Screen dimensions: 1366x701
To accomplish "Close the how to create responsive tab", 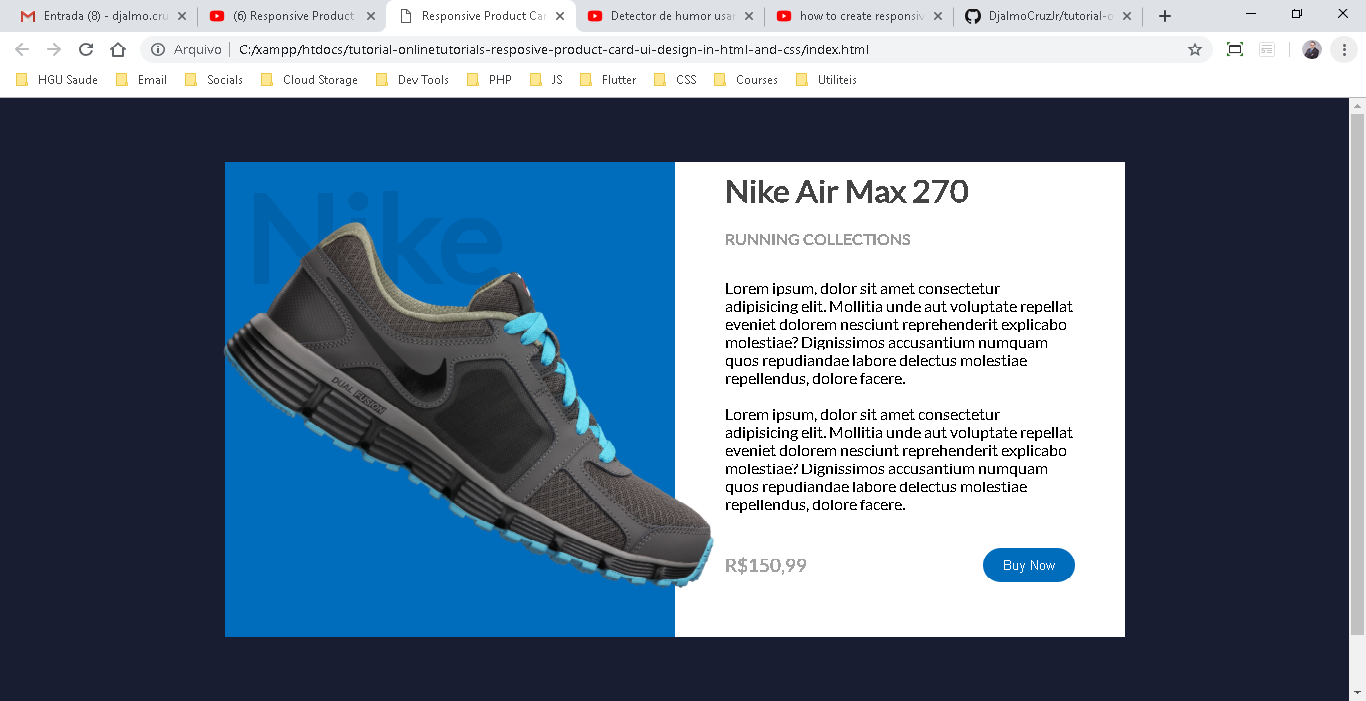I will (938, 16).
